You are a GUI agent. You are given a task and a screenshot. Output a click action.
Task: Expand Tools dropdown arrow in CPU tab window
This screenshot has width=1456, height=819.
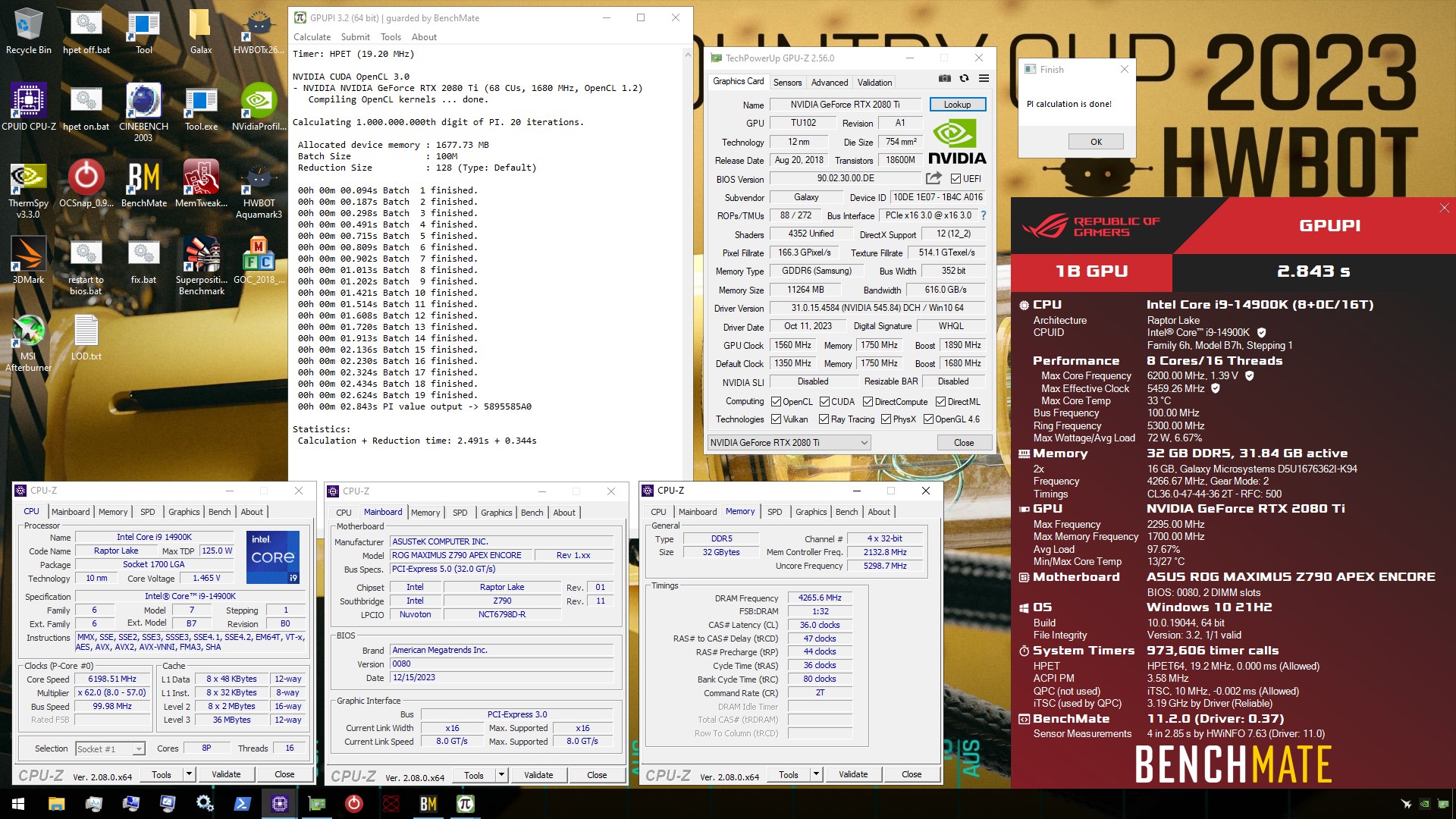[x=189, y=774]
